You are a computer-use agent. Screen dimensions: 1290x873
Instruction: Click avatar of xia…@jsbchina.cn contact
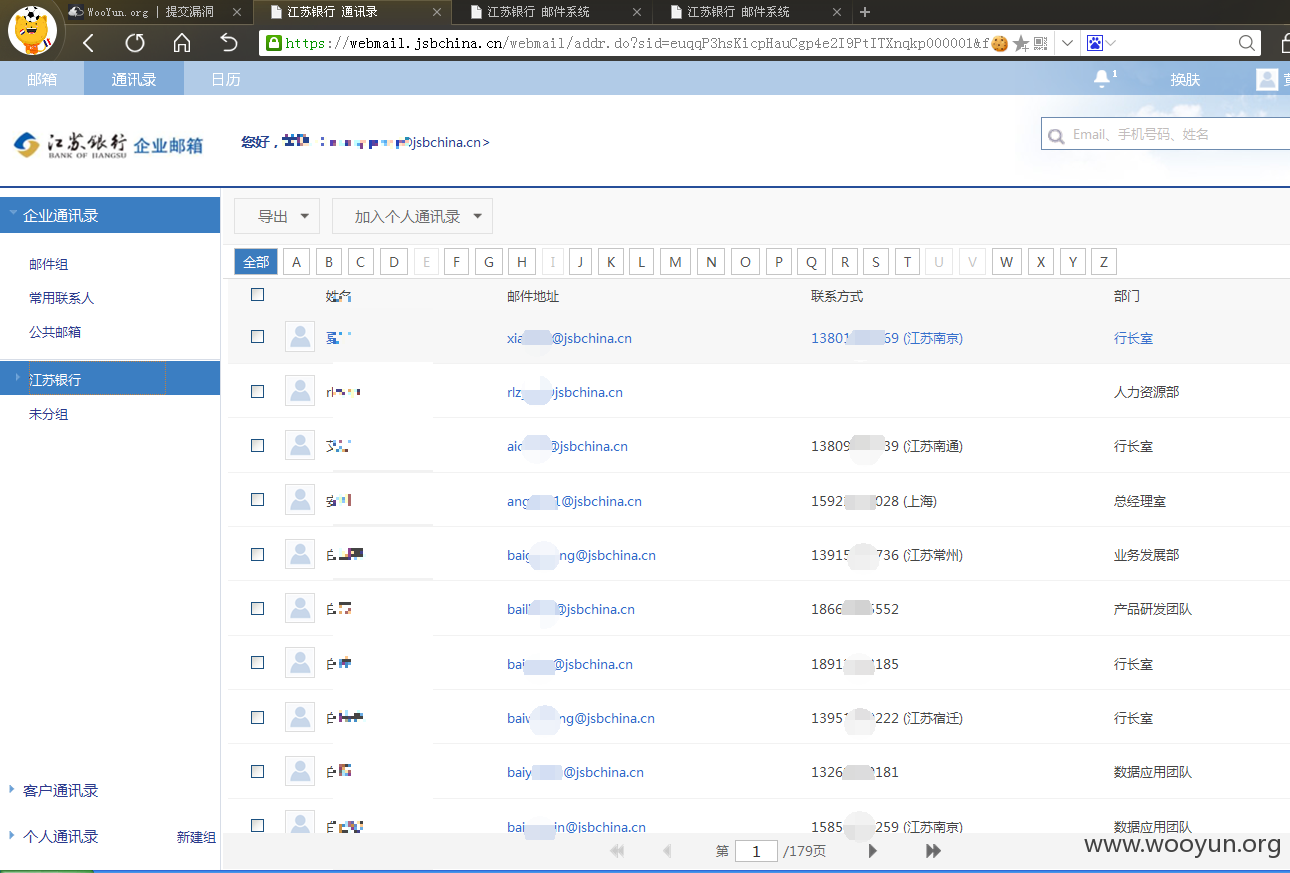(x=300, y=337)
